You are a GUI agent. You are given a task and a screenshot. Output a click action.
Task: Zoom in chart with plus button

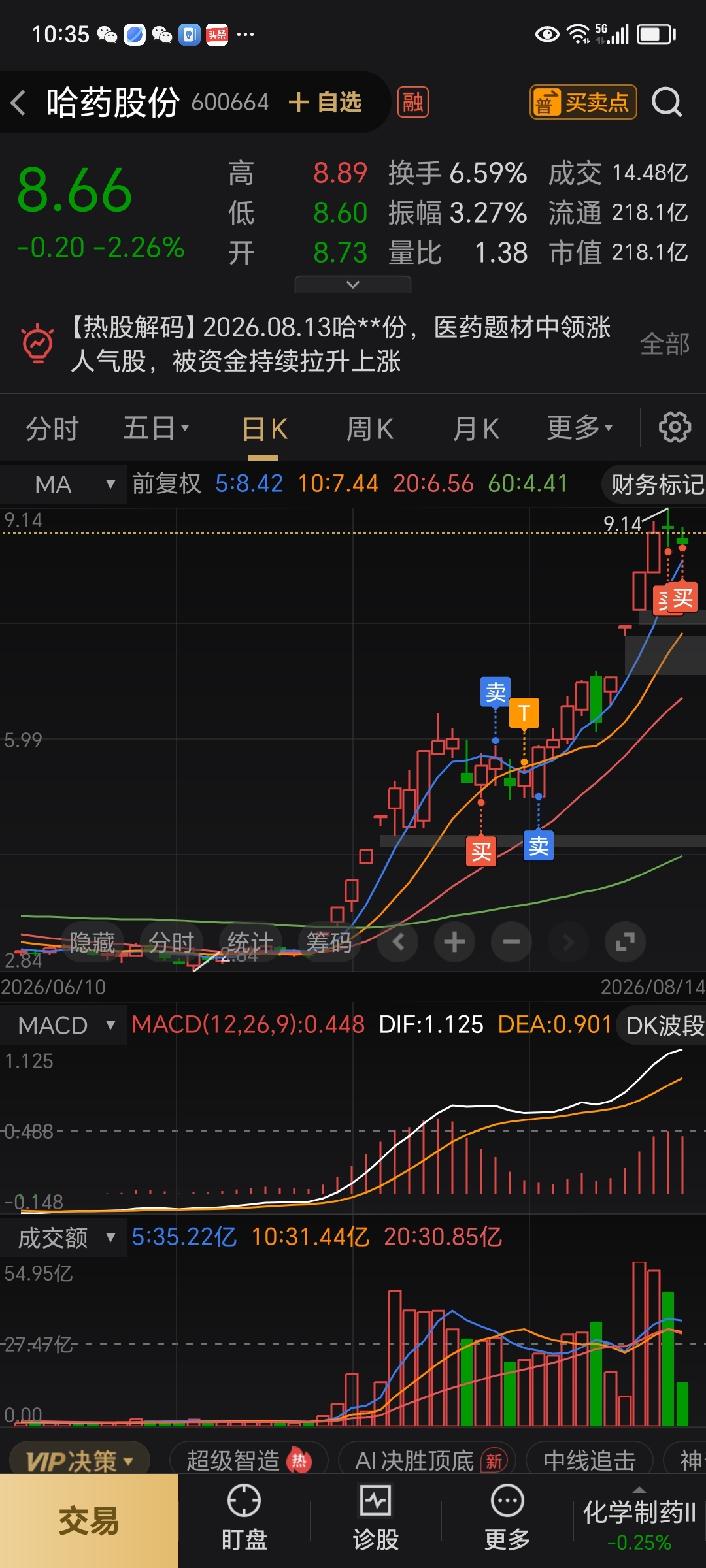tap(454, 941)
